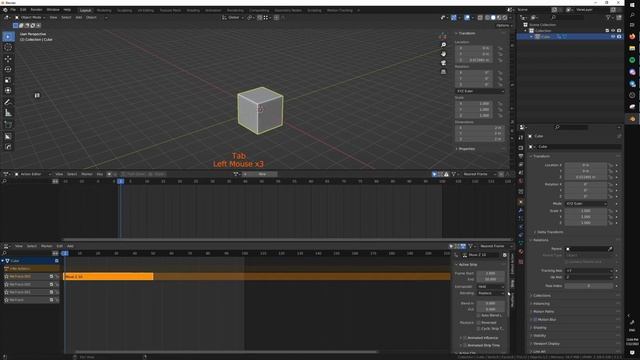Select the Move tool
This screenshot has height=360, width=640.
coord(8,59)
